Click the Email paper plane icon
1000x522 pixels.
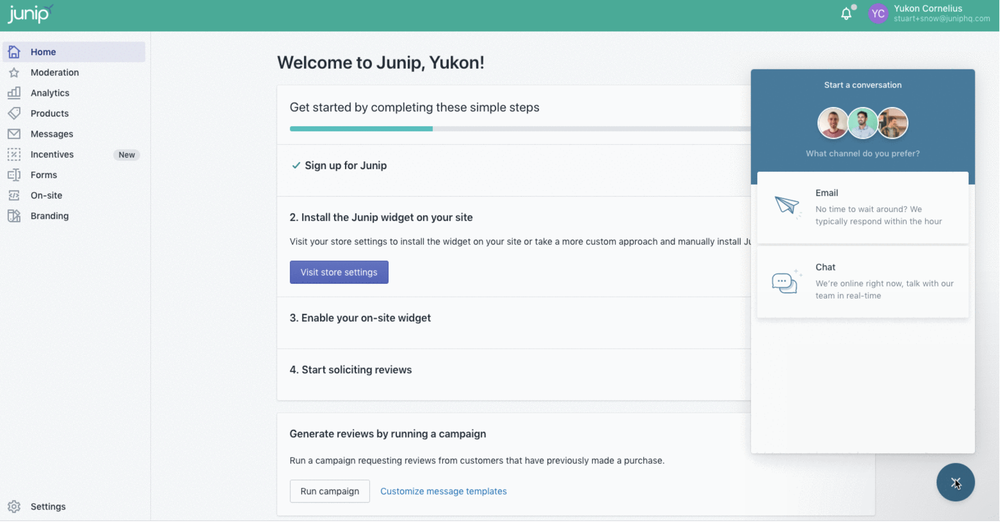(787, 206)
